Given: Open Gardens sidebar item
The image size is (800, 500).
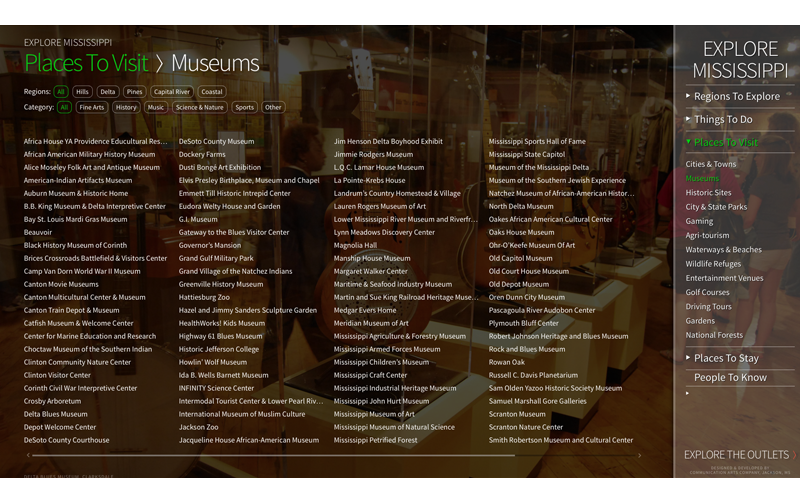Looking at the screenshot, I should [x=700, y=321].
